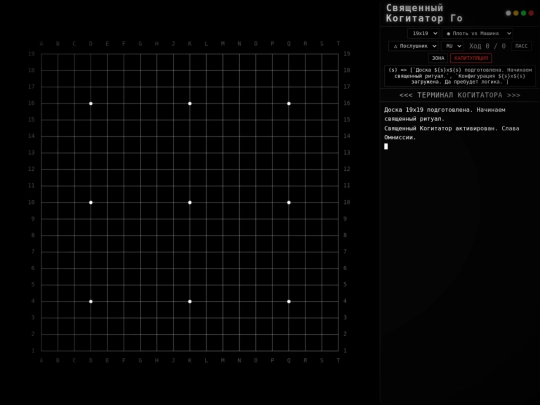Click the 'ТЕРМИНАЛ КОГИТАТОРА' terminal header
This screenshot has width=540, height=405.
coord(460,95)
